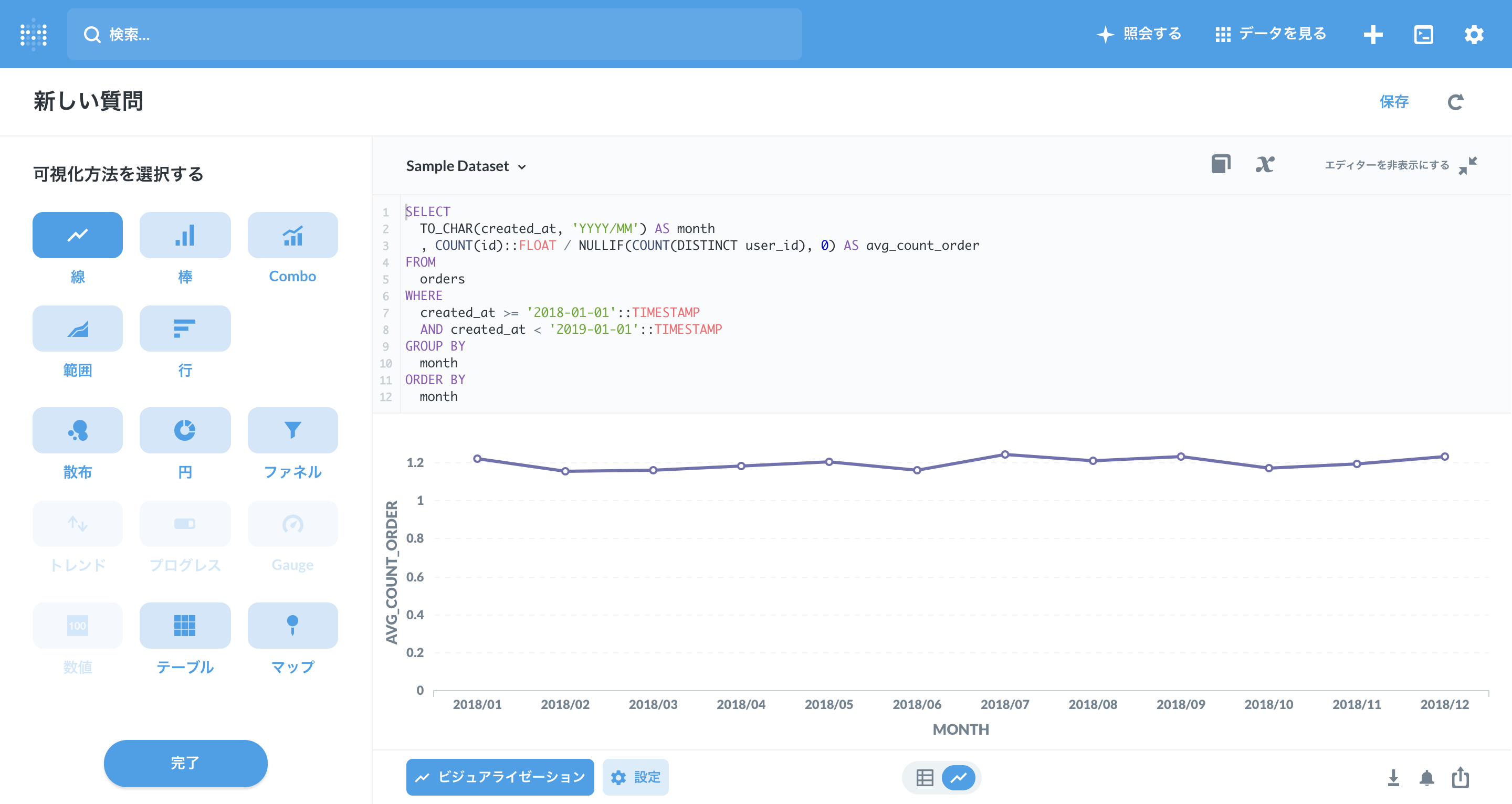The width and height of the screenshot is (1512, 804).
Task: Select the Combo chart visualization icon
Action: coord(292,235)
